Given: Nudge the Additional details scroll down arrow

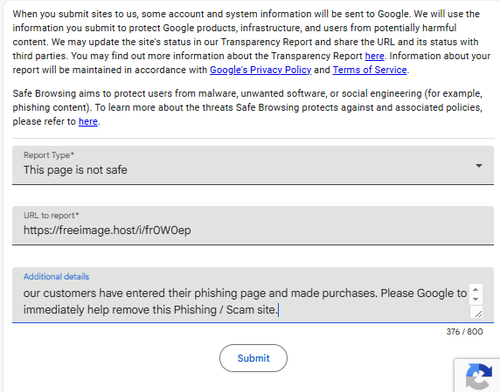Looking at the screenshot, I should 476,299.
